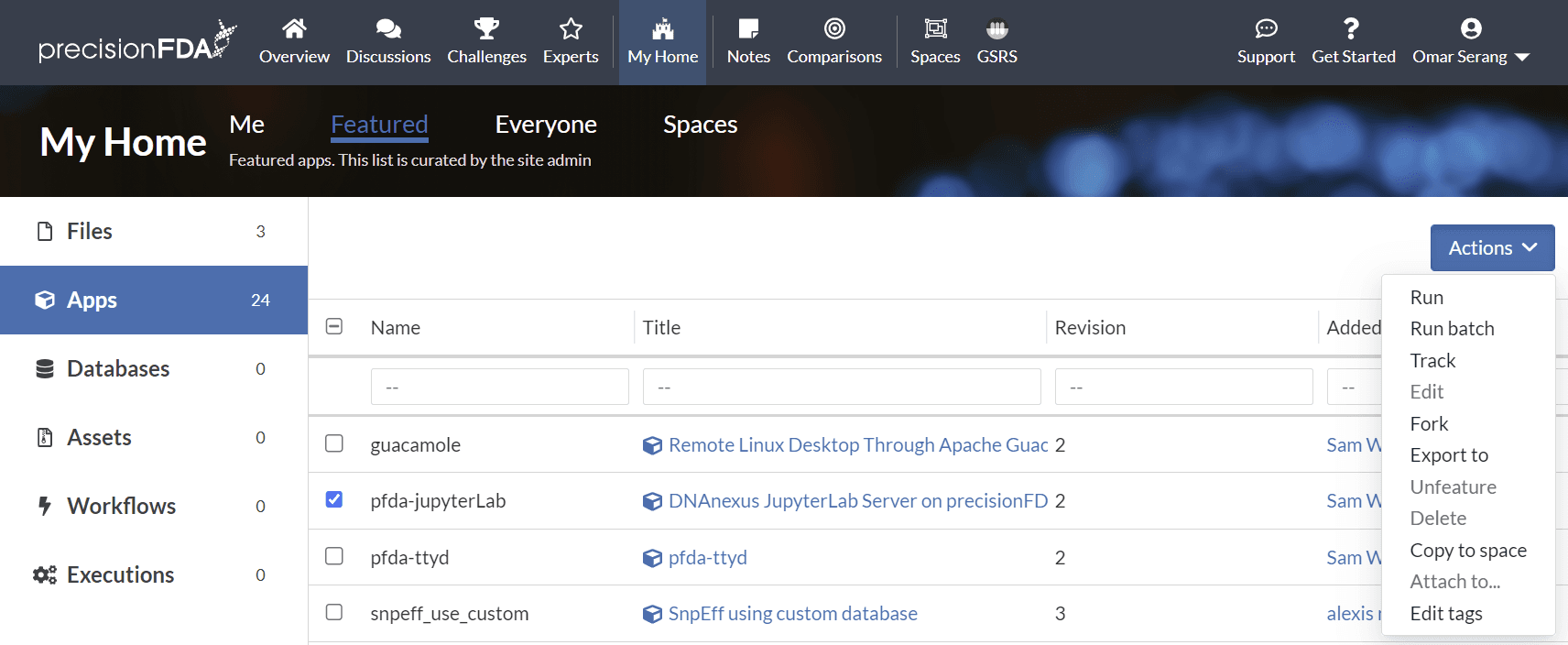The width and height of the screenshot is (1568, 645).
Task: Tick the snpeff_use_custom checkbox
Action: point(334,612)
